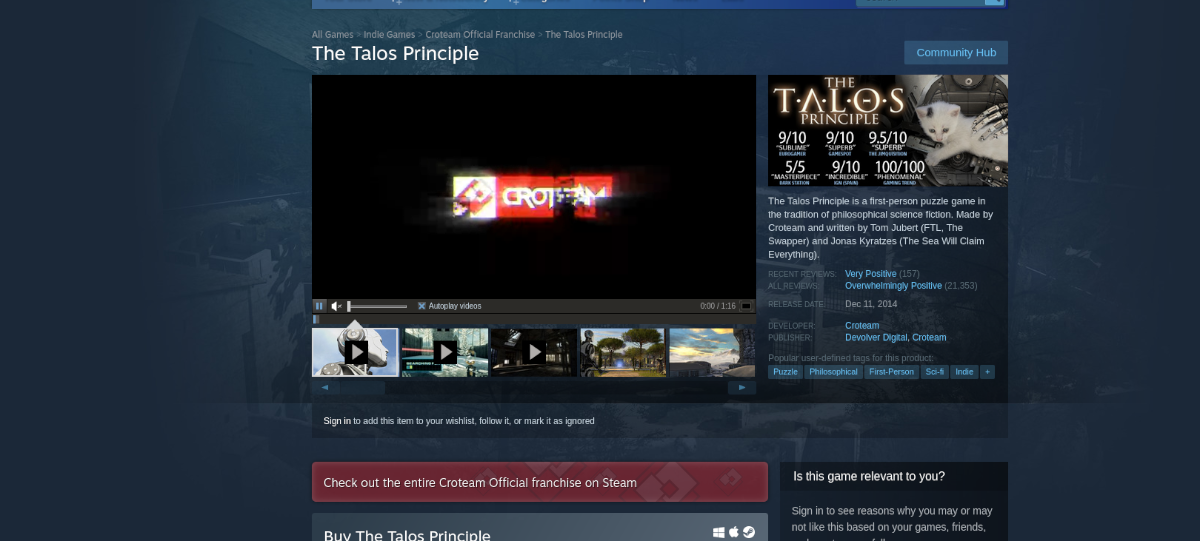Select the first trailer thumbnail with robot face
The image size is (1200, 541).
[x=355, y=352]
